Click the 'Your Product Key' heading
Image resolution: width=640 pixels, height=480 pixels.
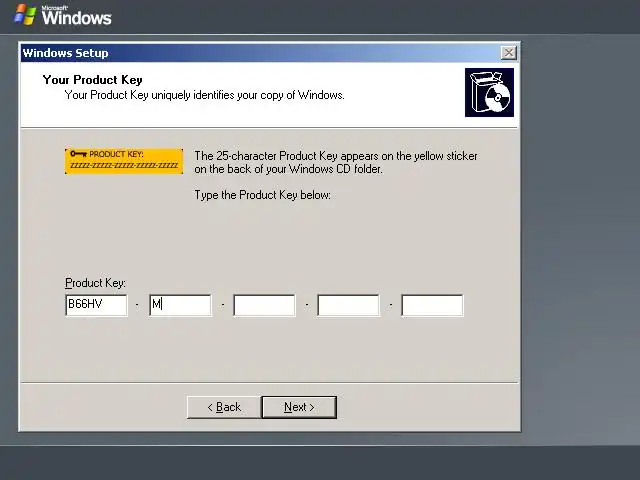[93, 80]
